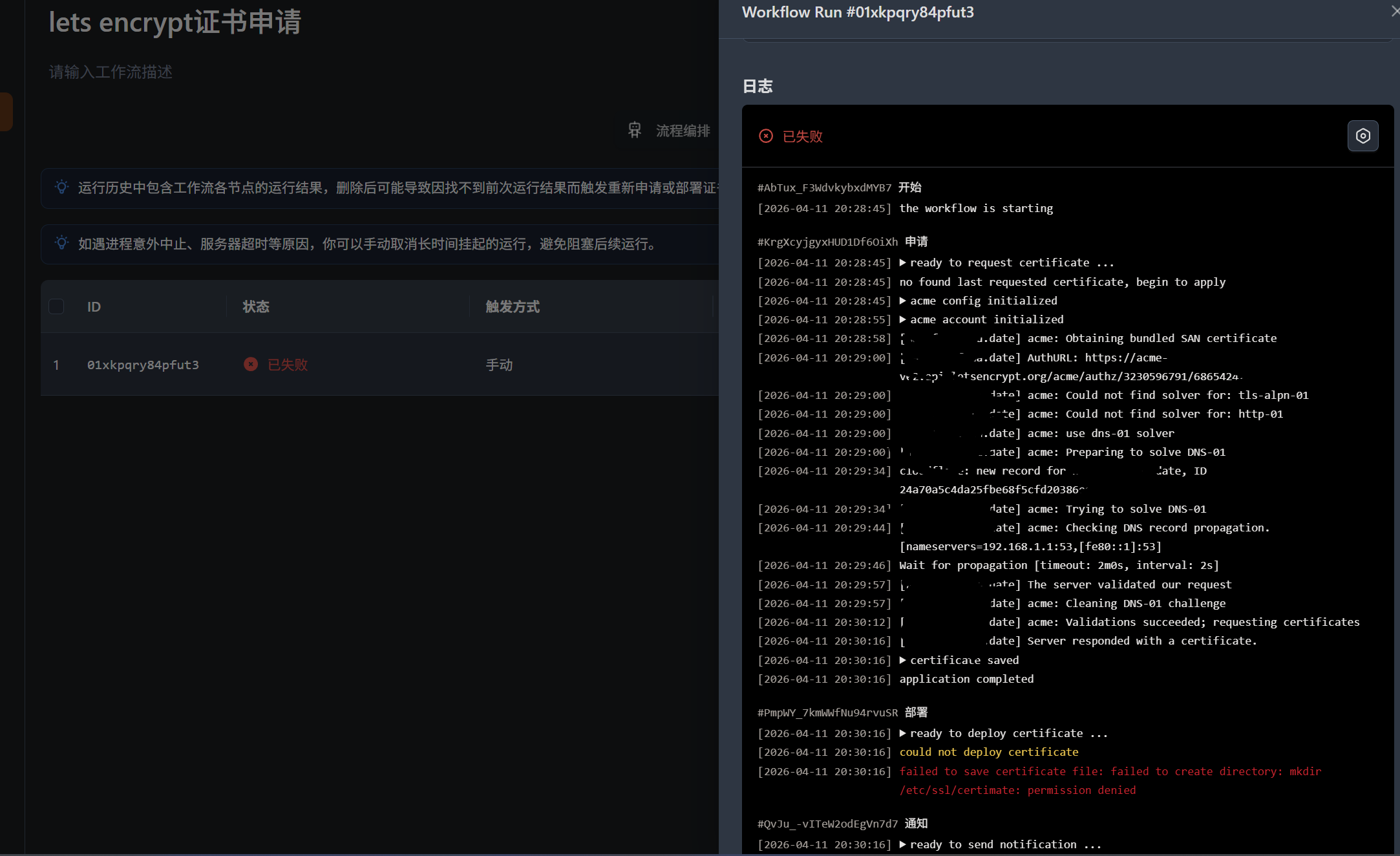The height and width of the screenshot is (856, 1400).
Task: Toggle the select-all checkbox in table header
Action: click(x=57, y=306)
